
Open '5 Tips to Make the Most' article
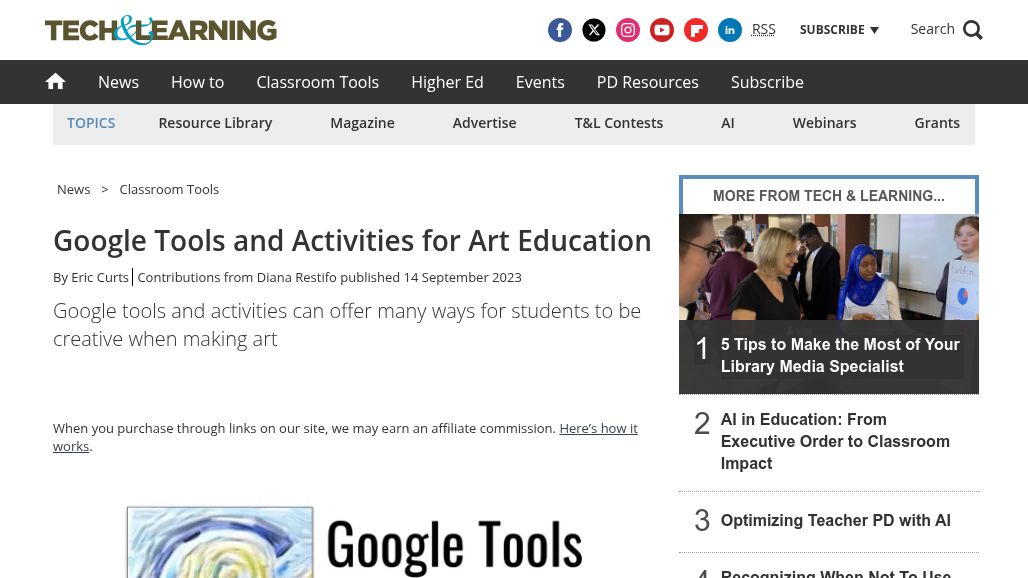pos(840,355)
